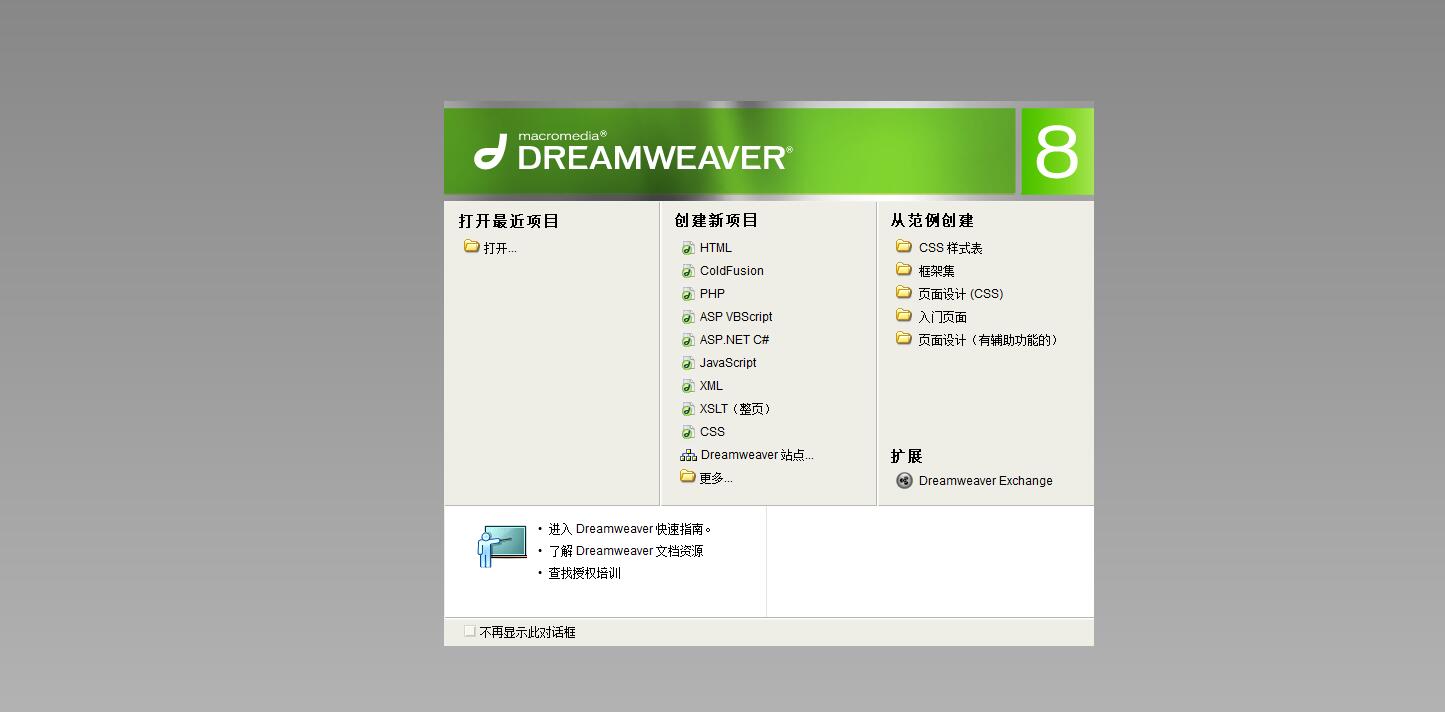1445x712 pixels.
Task: Create a new ASP VBScript file
Action: 735,317
